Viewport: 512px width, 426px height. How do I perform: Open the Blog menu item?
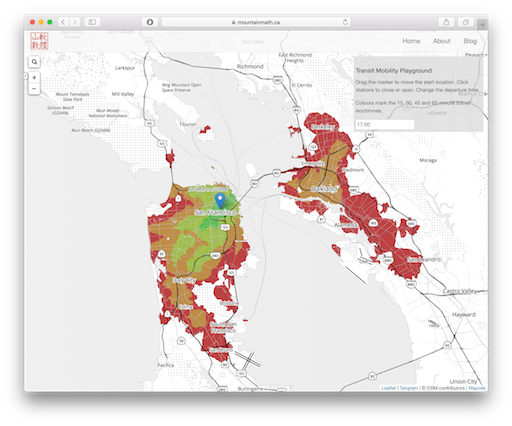pos(470,41)
